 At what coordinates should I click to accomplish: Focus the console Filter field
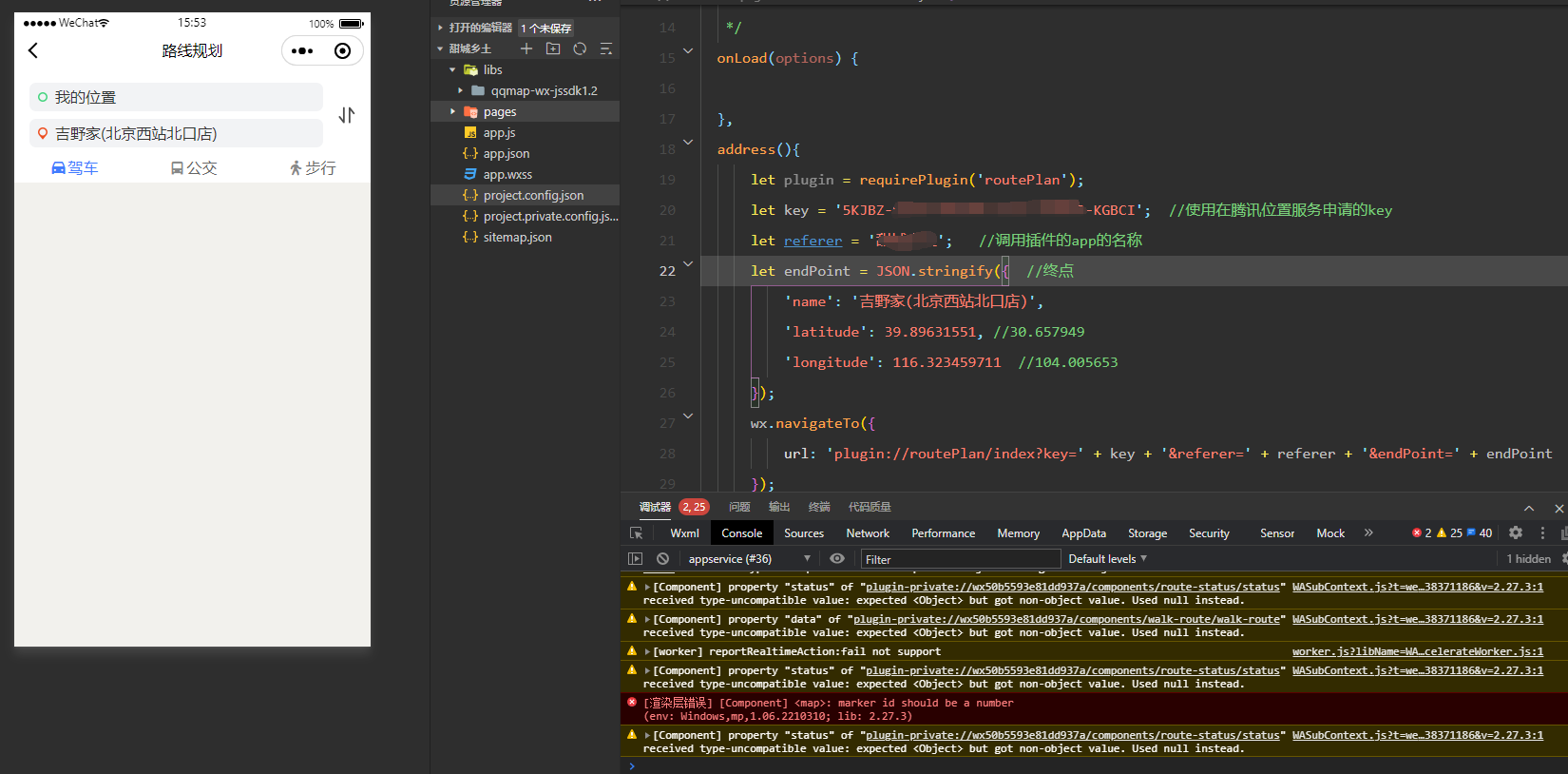(961, 559)
